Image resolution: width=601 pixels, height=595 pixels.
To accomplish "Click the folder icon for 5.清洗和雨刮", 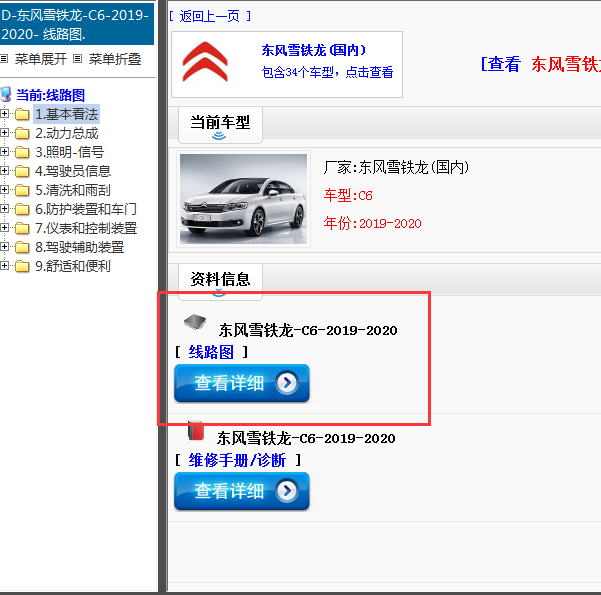I will click(22, 190).
